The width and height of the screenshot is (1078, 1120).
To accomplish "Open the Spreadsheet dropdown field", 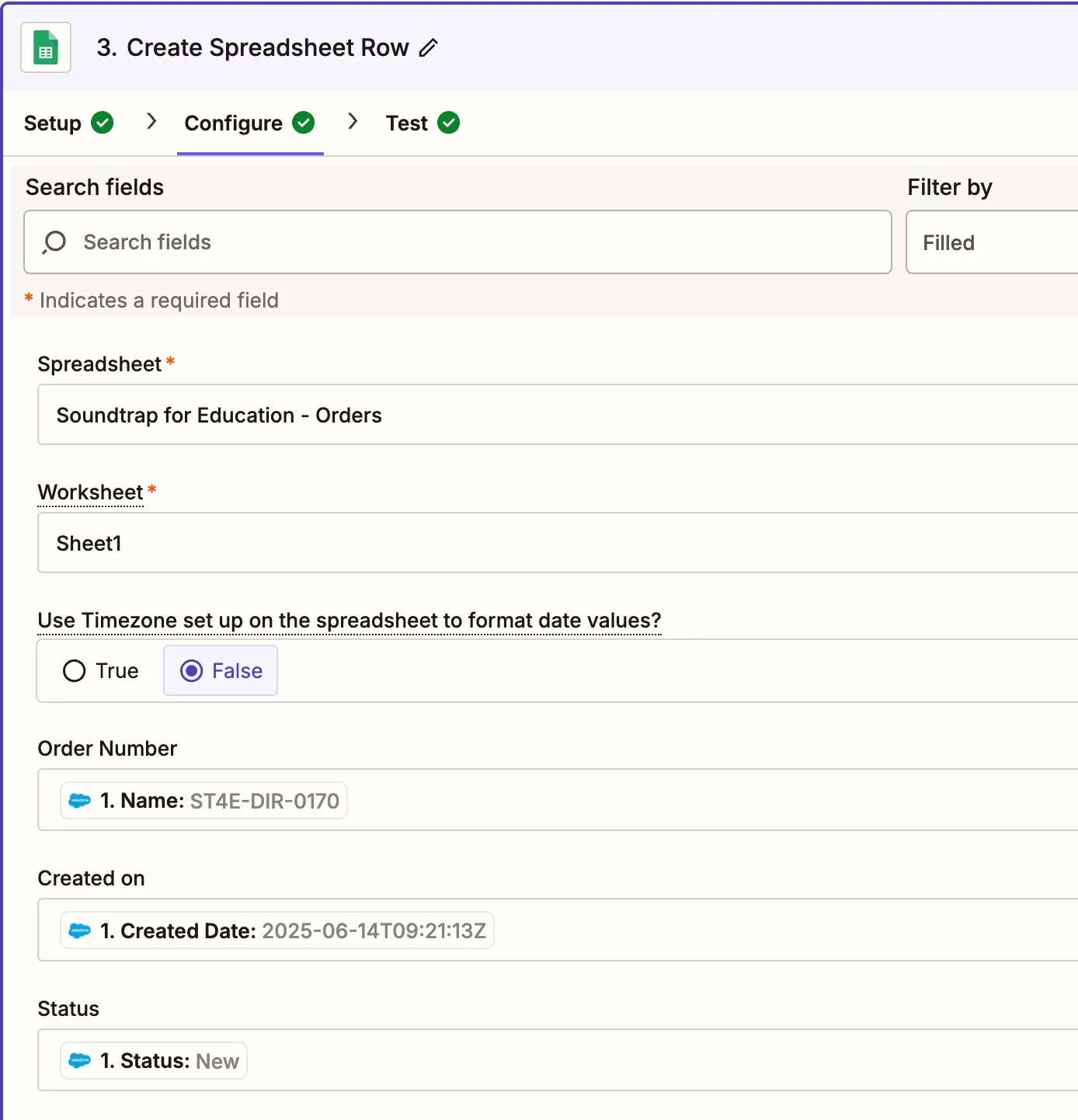I will coord(558,415).
